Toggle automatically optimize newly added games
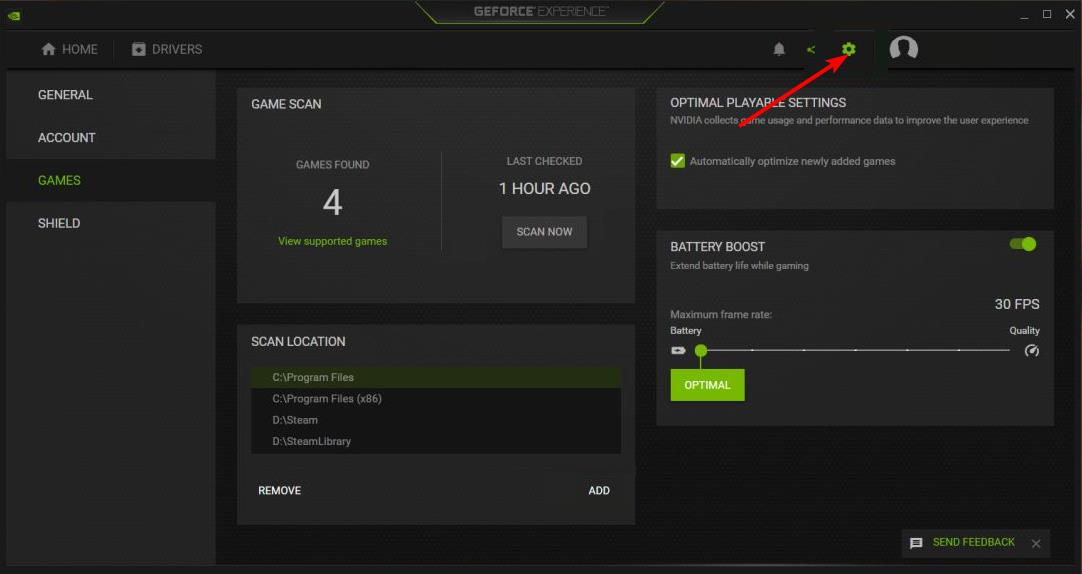The image size is (1082, 574). coord(678,161)
